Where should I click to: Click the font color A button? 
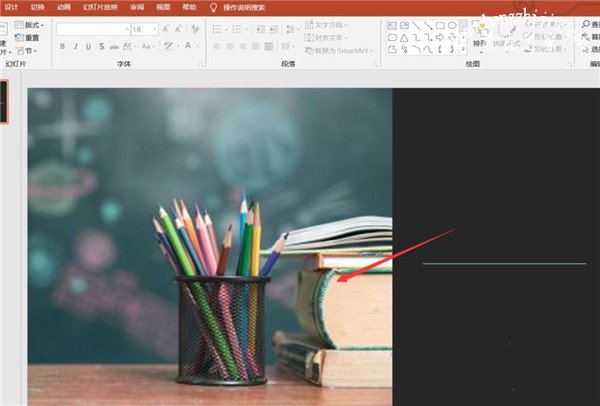(190, 46)
